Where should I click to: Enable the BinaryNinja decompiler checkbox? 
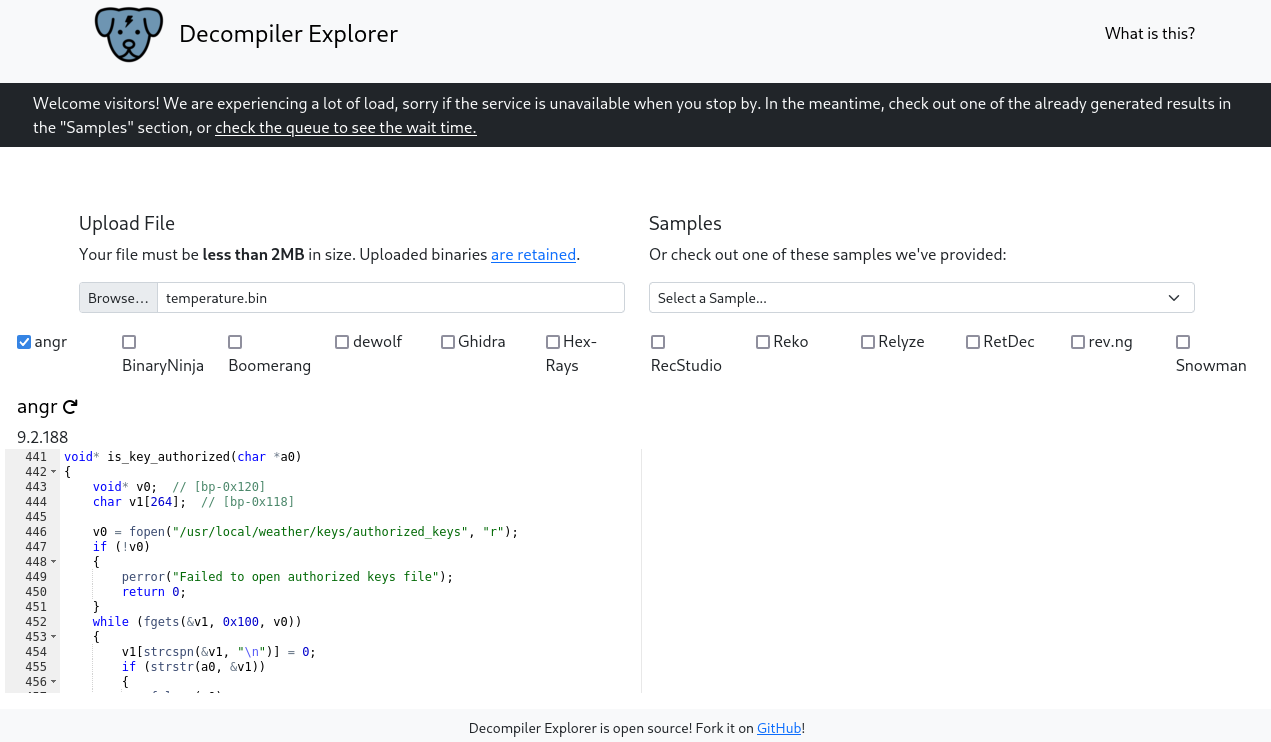tap(129, 342)
